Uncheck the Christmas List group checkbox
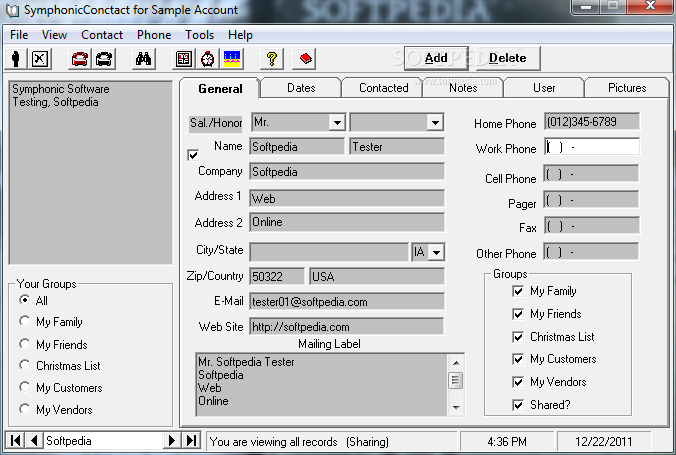This screenshot has height=455, width=676. coord(518,337)
